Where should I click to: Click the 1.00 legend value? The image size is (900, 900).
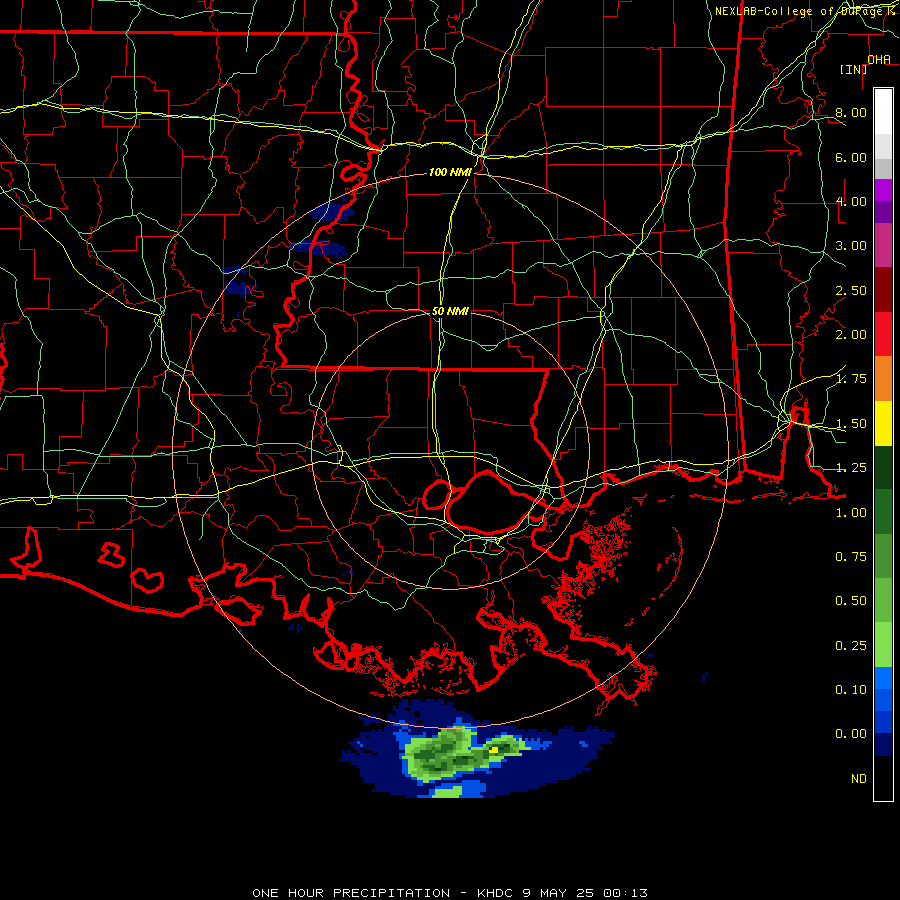pyautogui.click(x=851, y=513)
